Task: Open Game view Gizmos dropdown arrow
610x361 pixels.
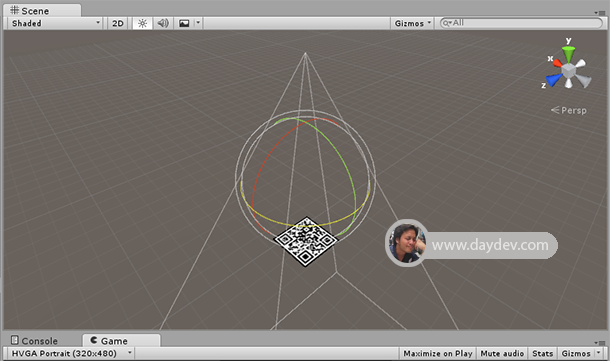Action: pos(599,353)
